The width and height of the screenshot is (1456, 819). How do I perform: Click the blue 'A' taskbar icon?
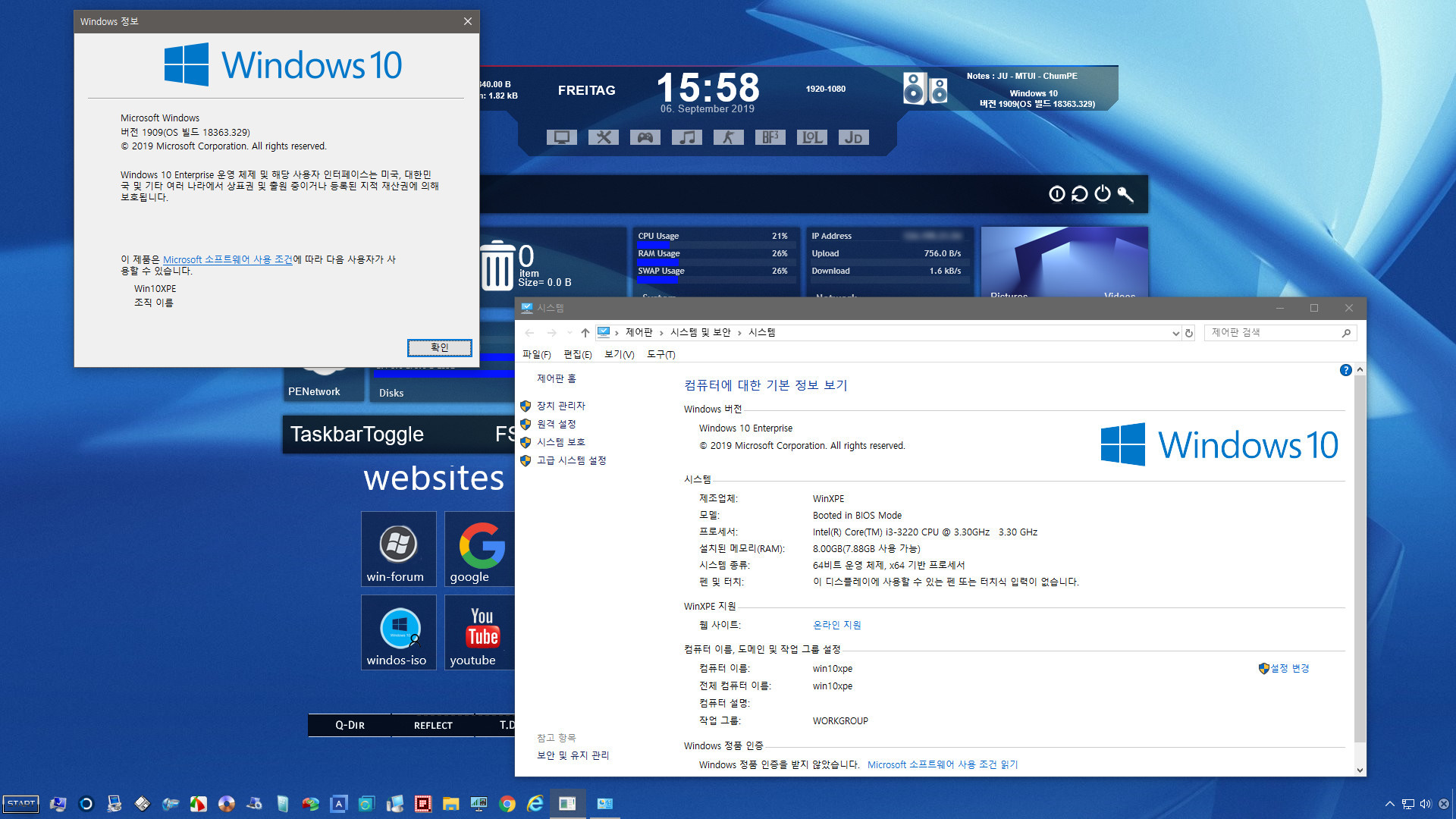coord(338,804)
